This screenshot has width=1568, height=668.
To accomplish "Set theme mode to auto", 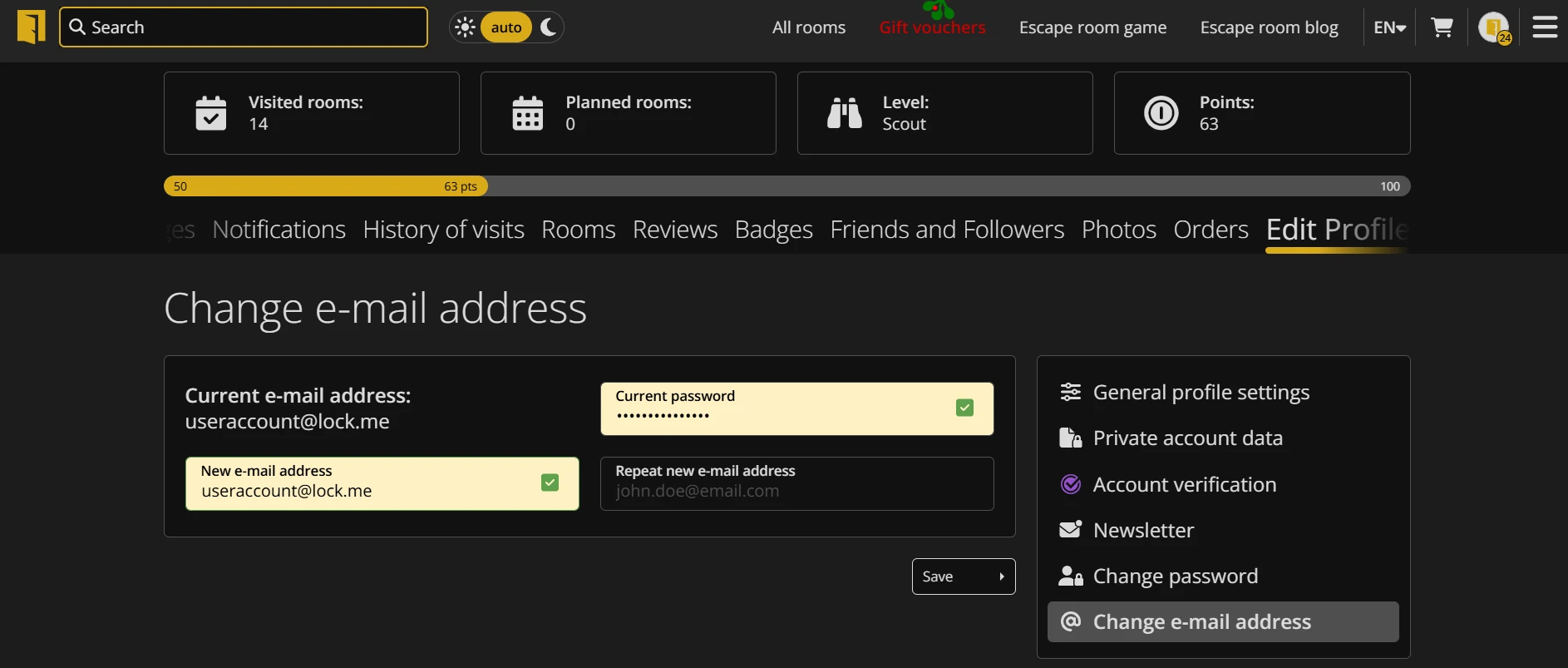I will (x=505, y=27).
